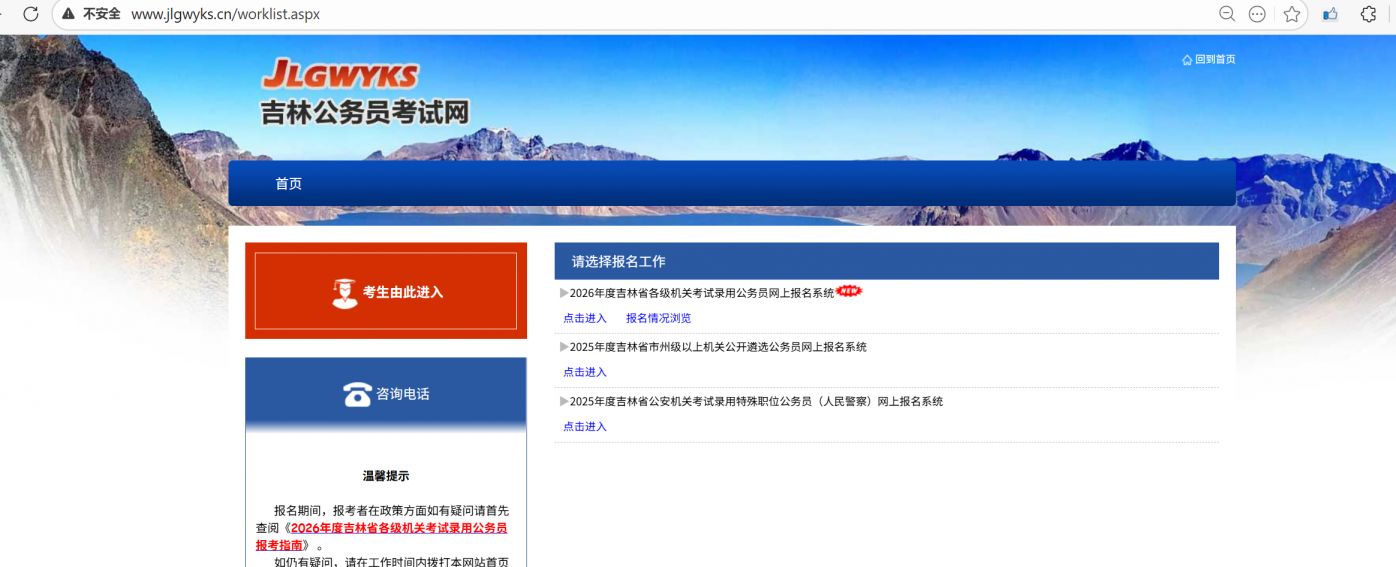
Task: Click the 不安全 label in address bar
Action: point(102,14)
